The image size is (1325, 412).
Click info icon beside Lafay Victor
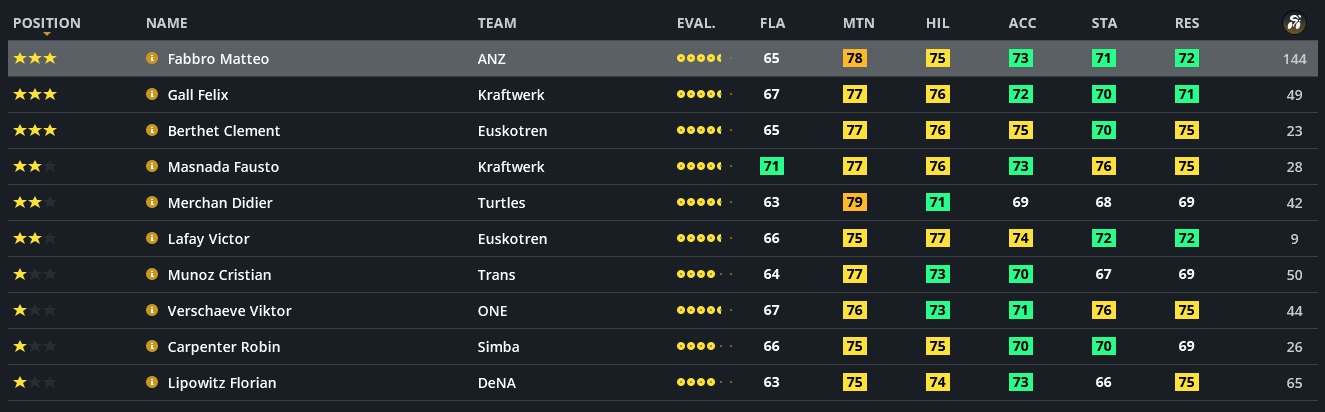point(152,239)
